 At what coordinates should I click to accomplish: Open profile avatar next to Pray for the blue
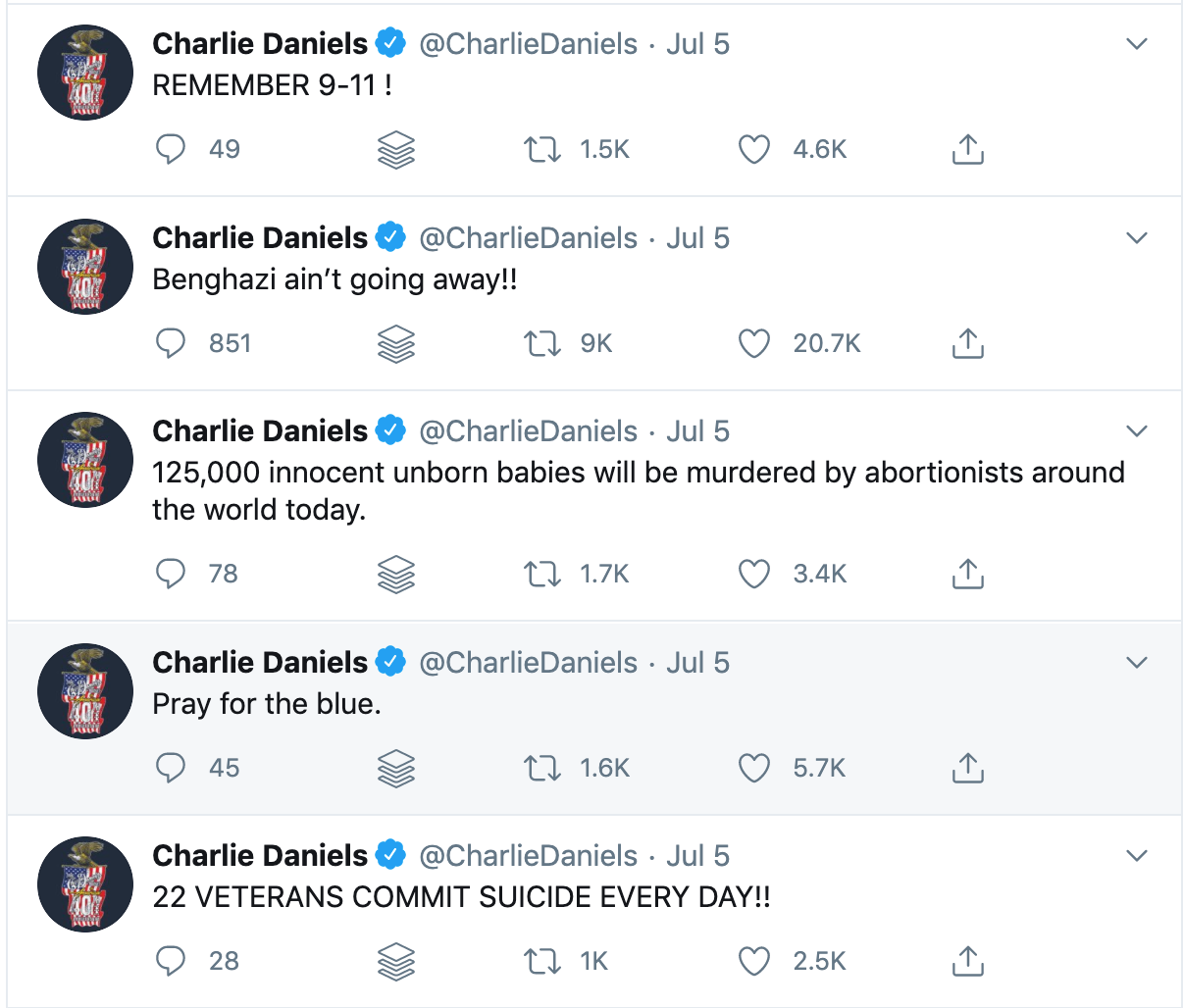pyautogui.click(x=85, y=691)
